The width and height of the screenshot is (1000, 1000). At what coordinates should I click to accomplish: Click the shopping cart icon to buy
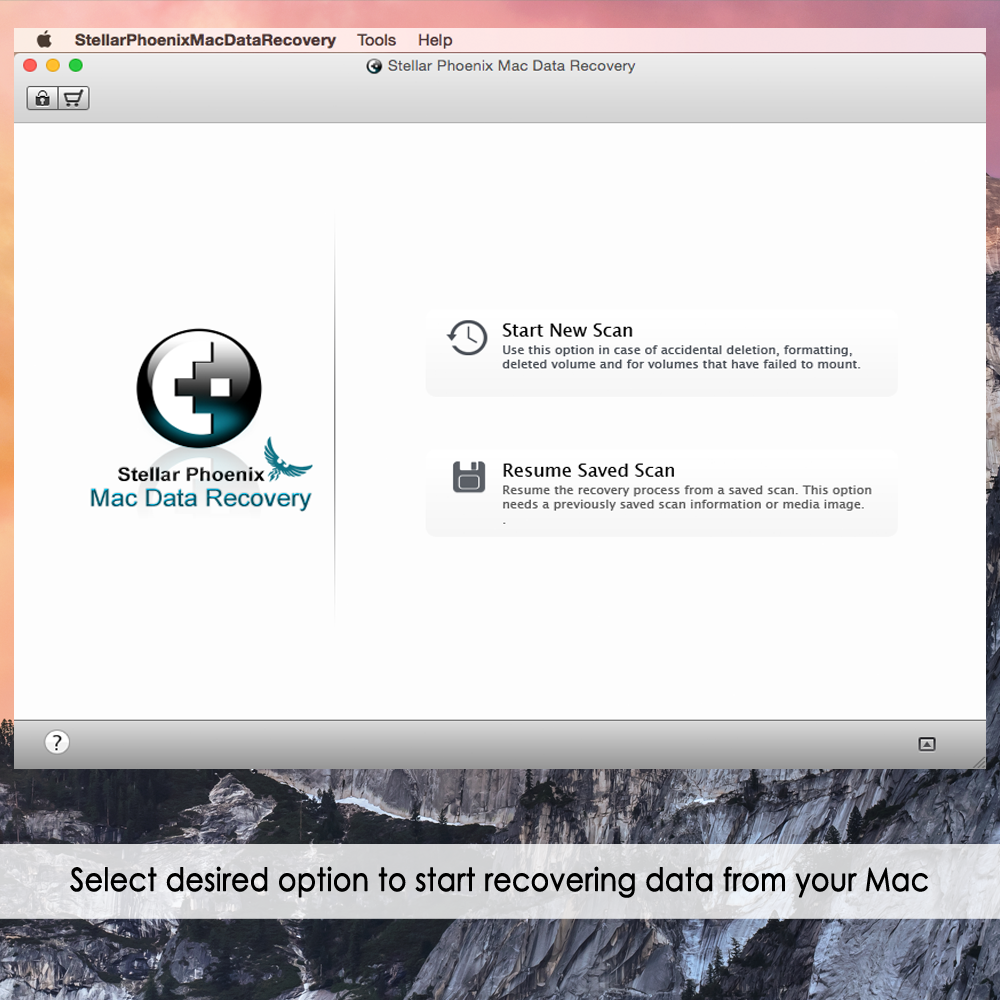tap(73, 98)
